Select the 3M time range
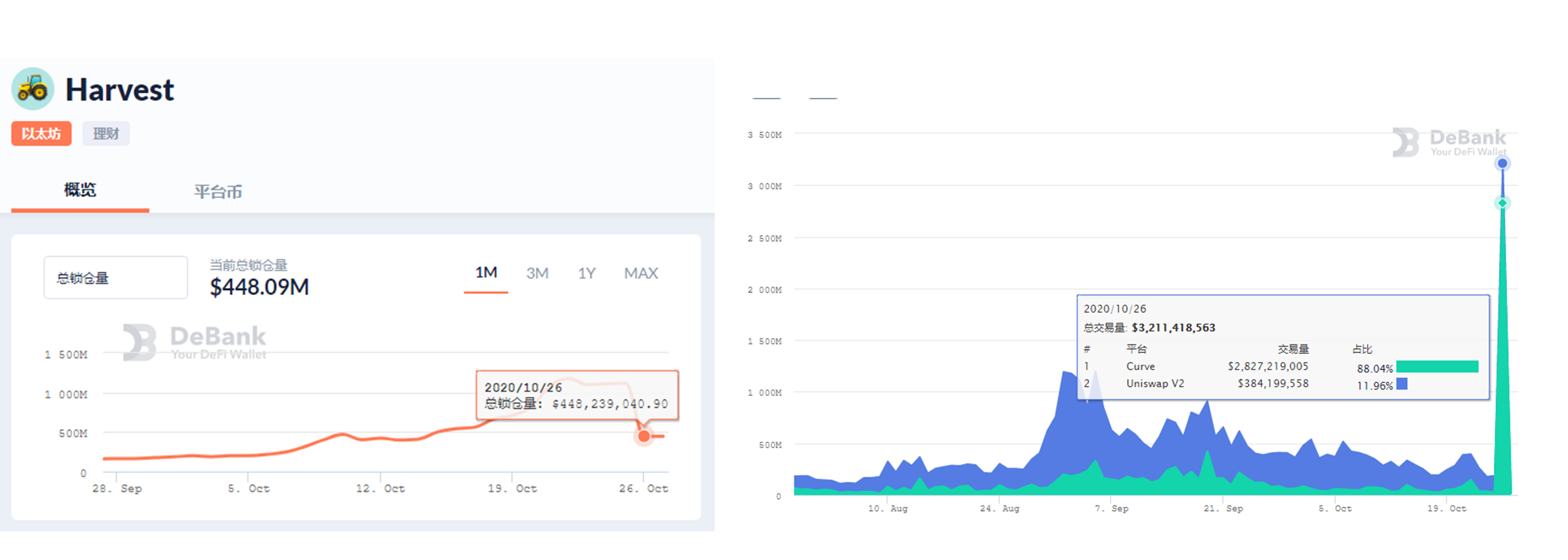This screenshot has height=560, width=1568. click(537, 273)
